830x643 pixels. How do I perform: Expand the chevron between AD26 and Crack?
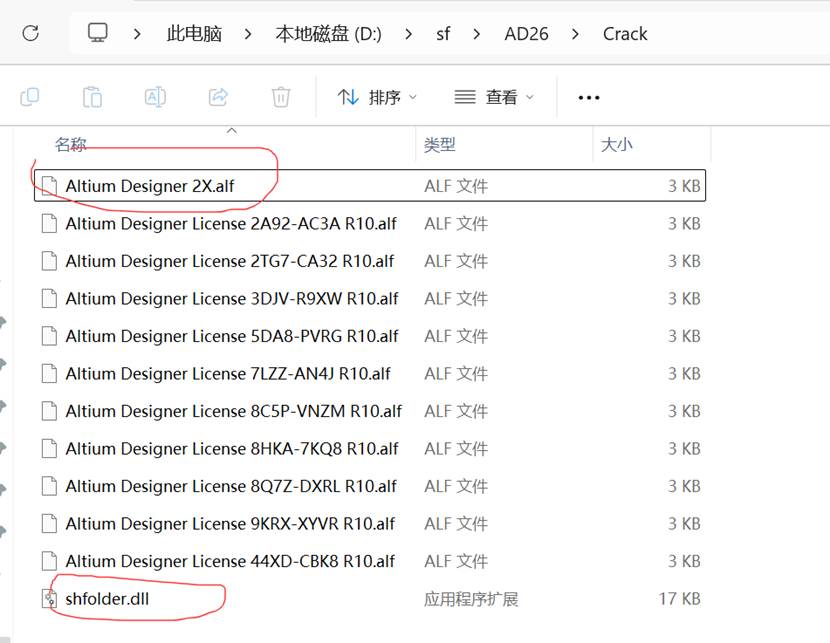coord(575,34)
